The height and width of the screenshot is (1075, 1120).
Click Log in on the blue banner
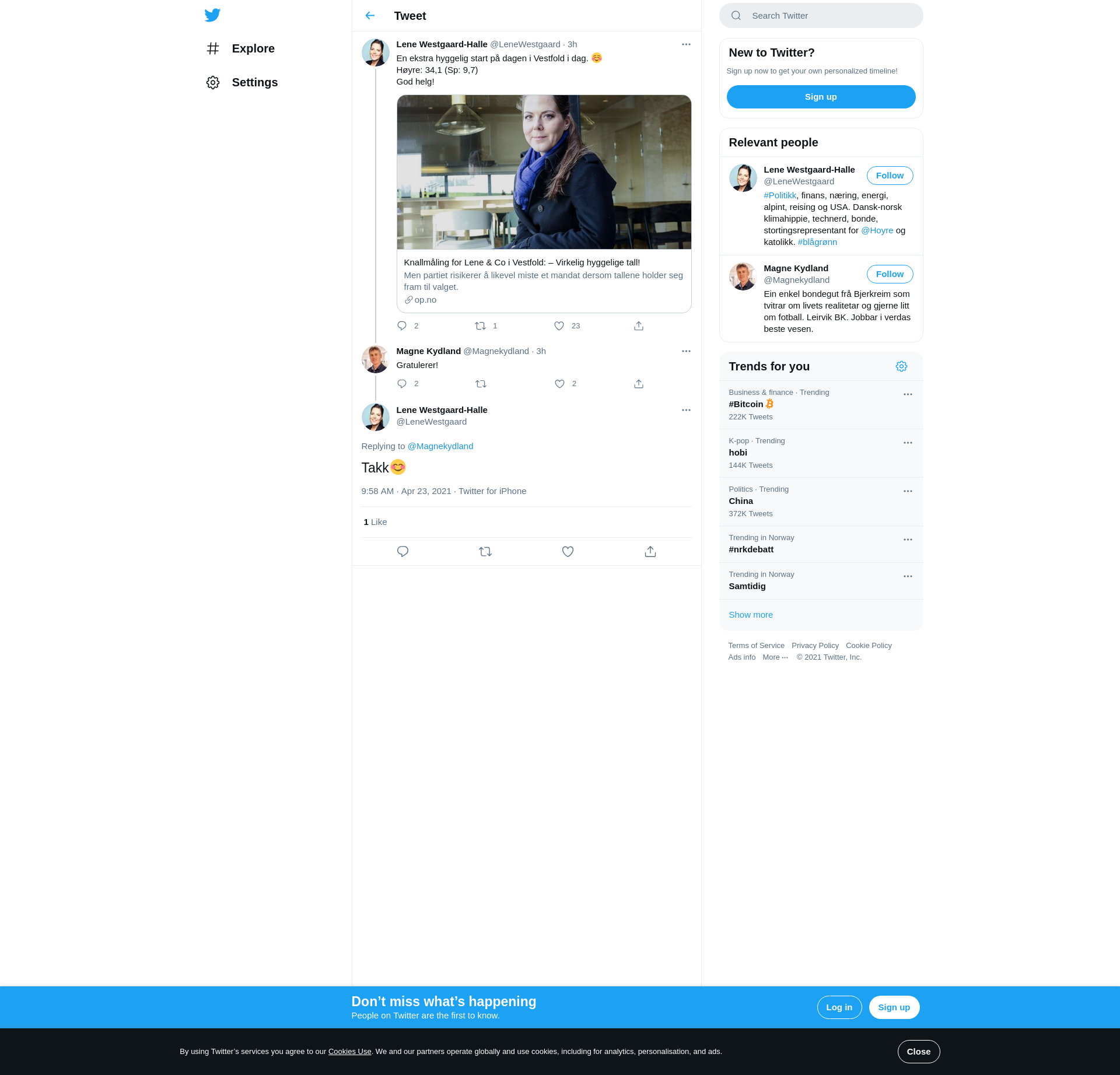point(839,1007)
